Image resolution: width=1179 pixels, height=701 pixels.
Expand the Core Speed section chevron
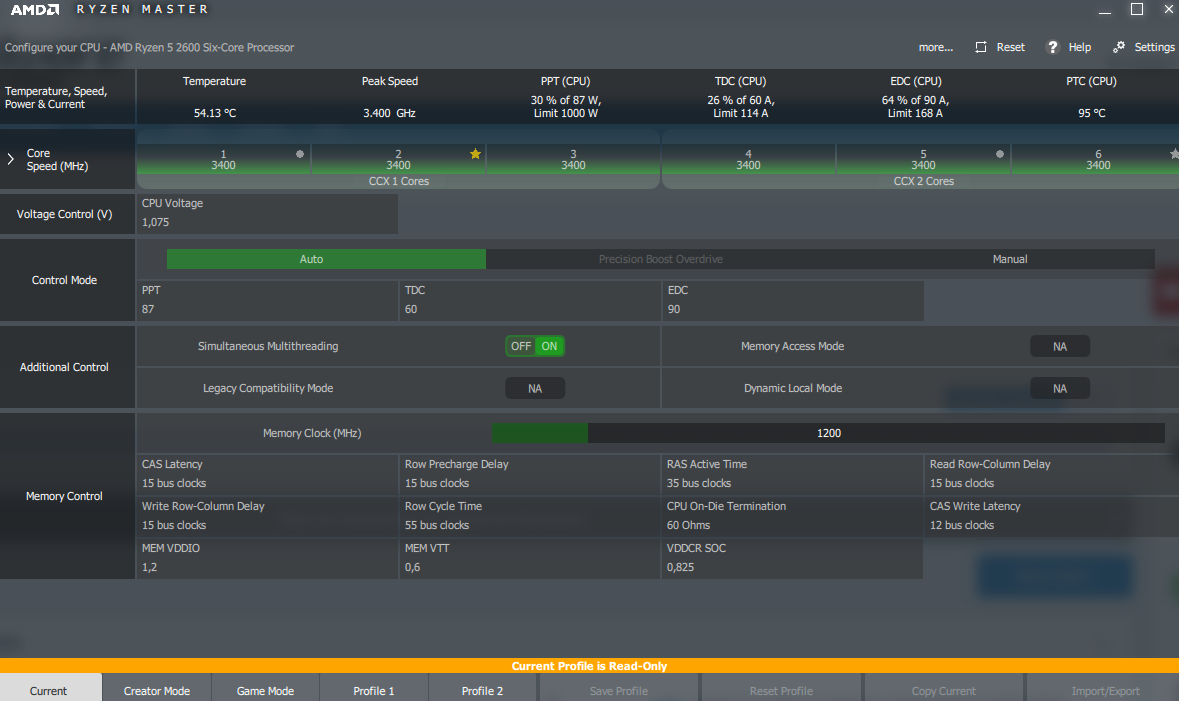click(x=11, y=159)
